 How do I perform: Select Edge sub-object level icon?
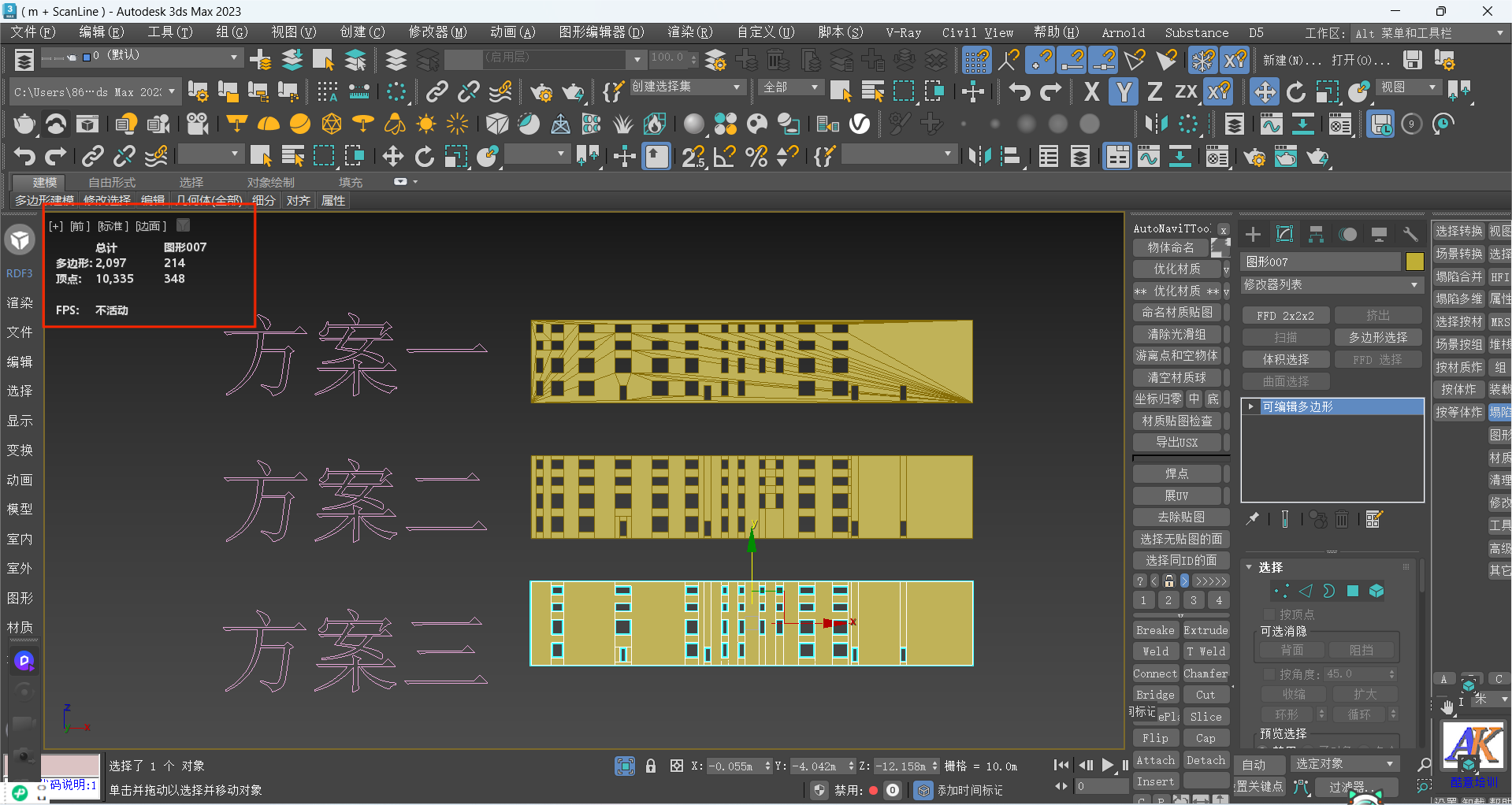click(x=1306, y=591)
